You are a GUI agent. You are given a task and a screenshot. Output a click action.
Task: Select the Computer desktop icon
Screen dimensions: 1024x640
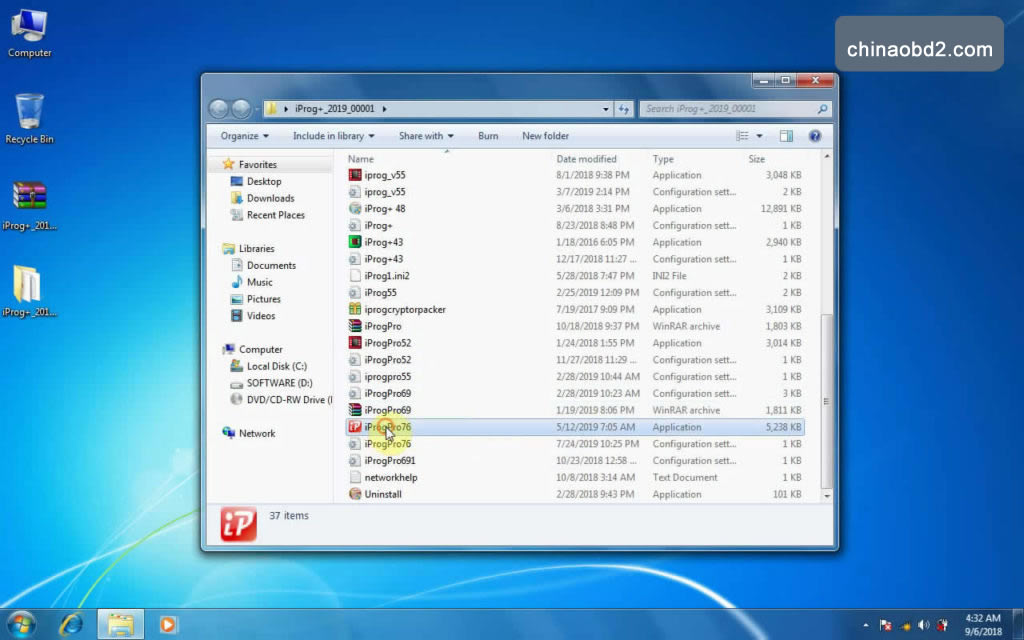pos(29,33)
